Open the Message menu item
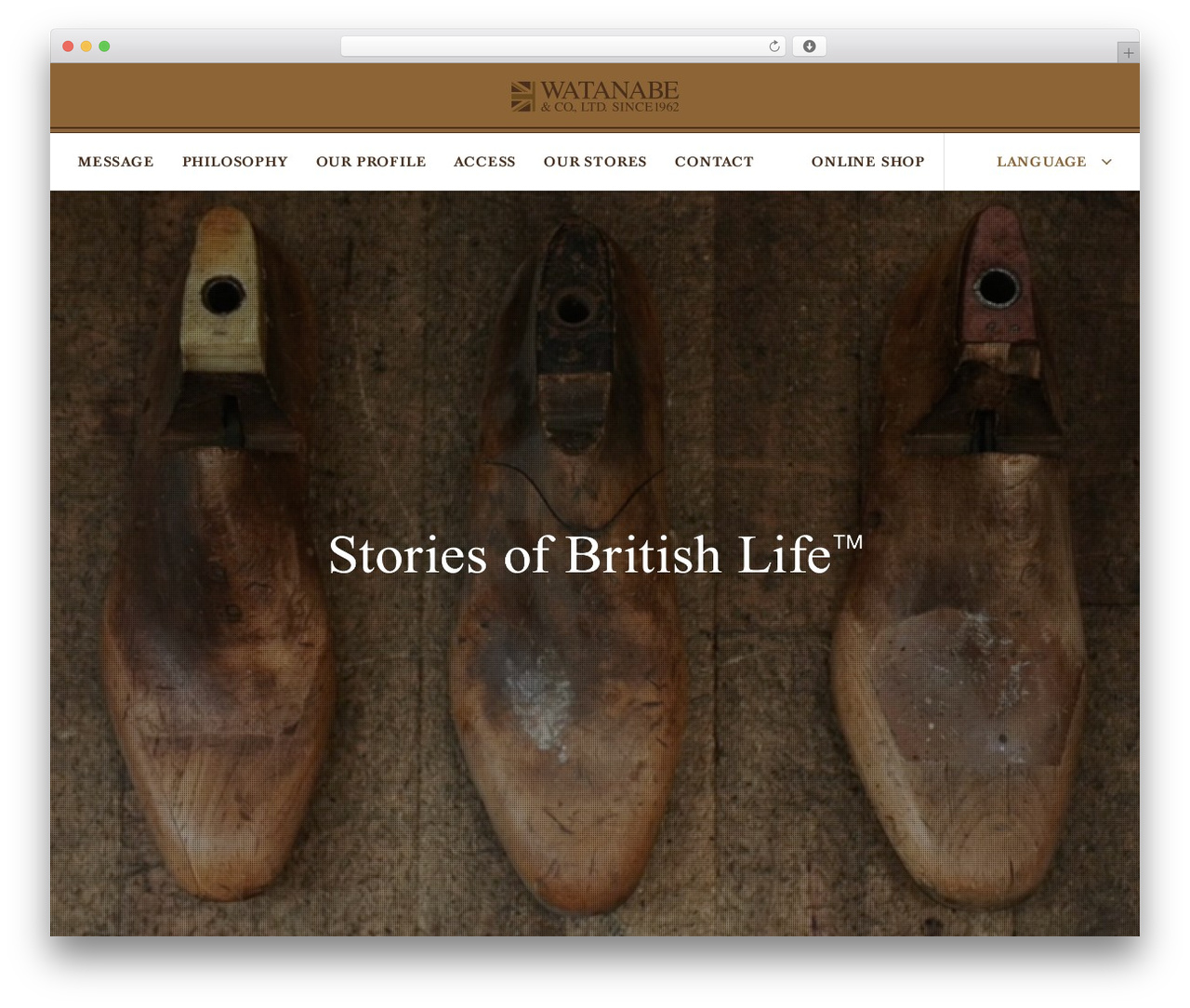This screenshot has width=1190, height=1008. (116, 162)
